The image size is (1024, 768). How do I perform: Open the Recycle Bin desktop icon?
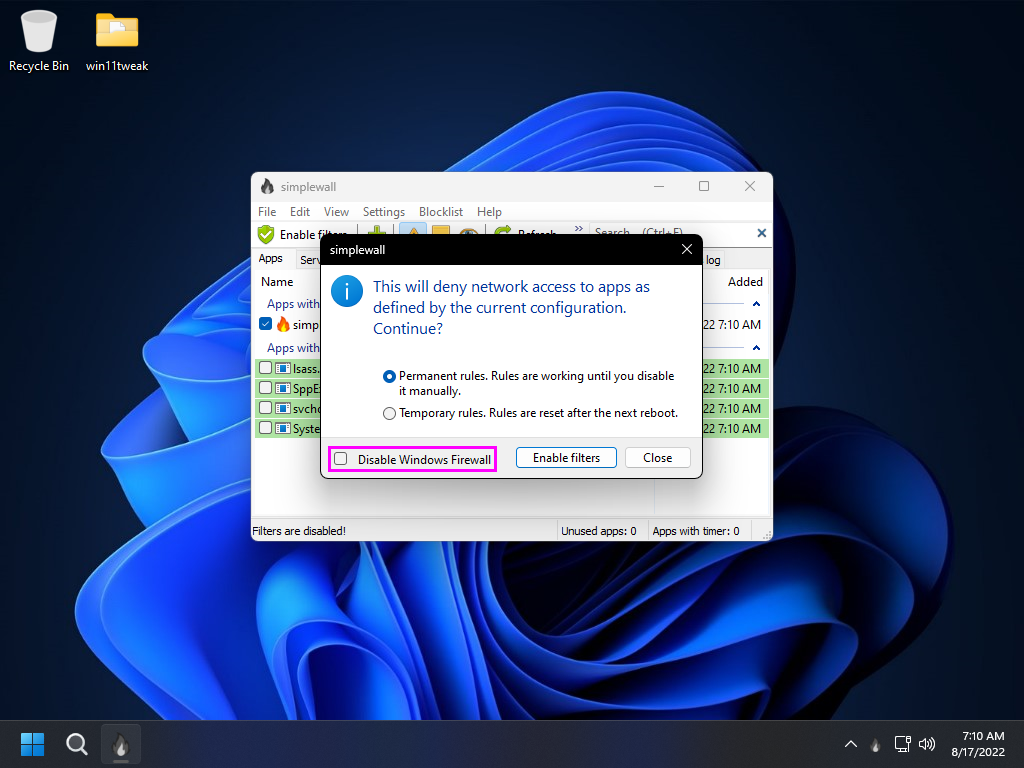[x=39, y=40]
